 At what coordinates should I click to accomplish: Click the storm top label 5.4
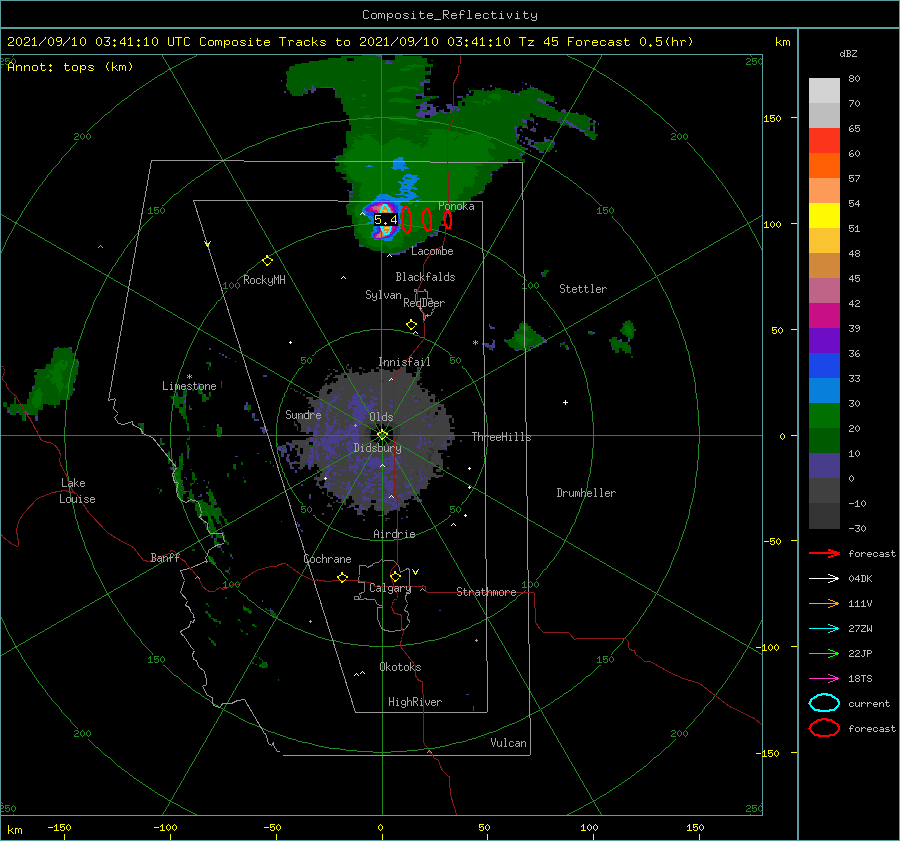[x=386, y=219]
